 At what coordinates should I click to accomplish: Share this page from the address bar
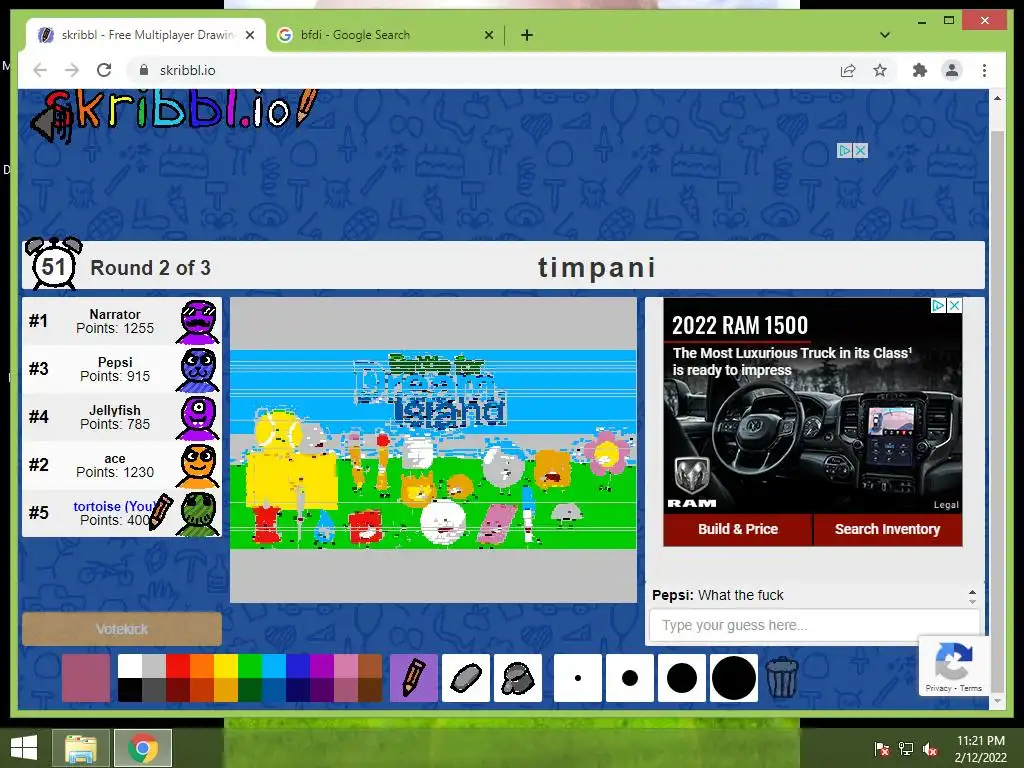tap(848, 70)
